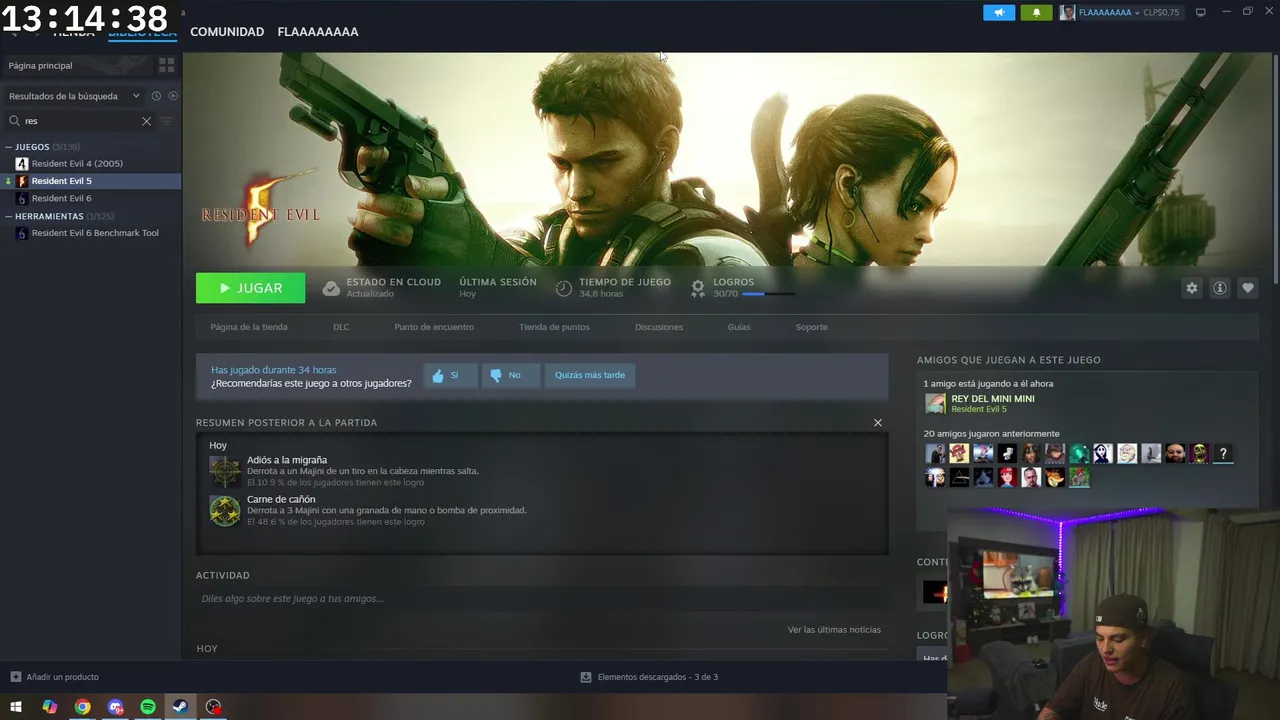The height and width of the screenshot is (720, 1280).
Task: Open the Discusiones tab
Action: 659,327
